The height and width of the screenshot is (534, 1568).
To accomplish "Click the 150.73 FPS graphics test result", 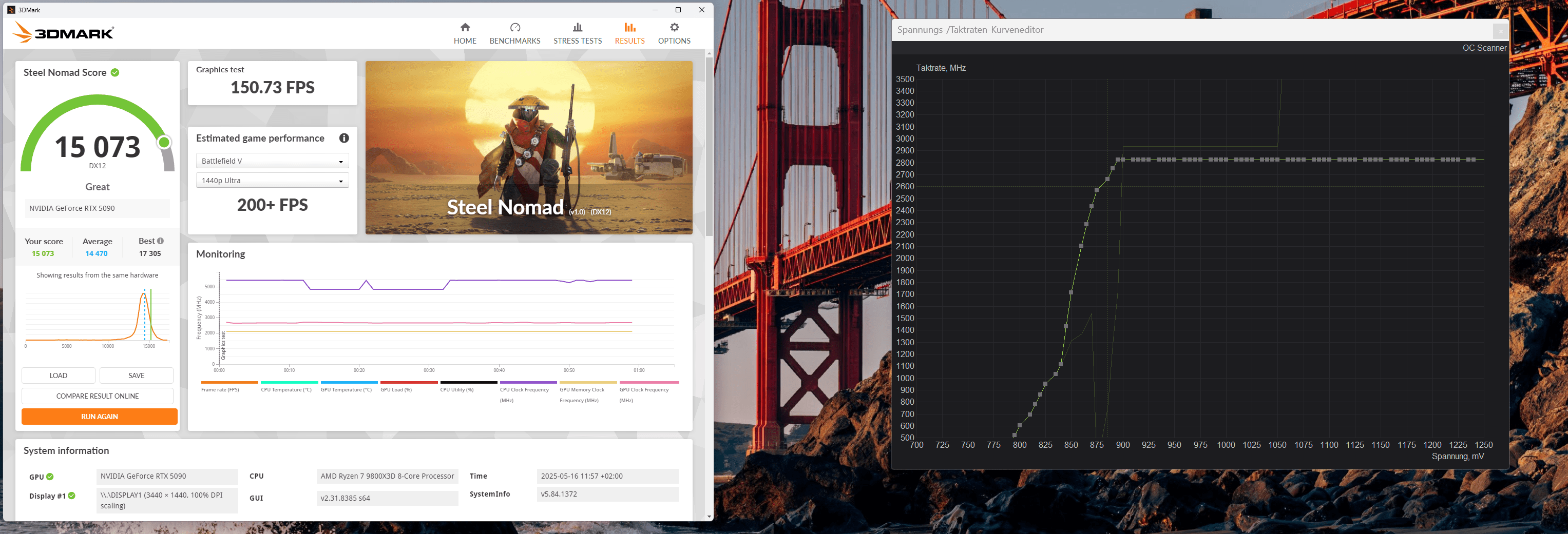I will (x=273, y=88).
